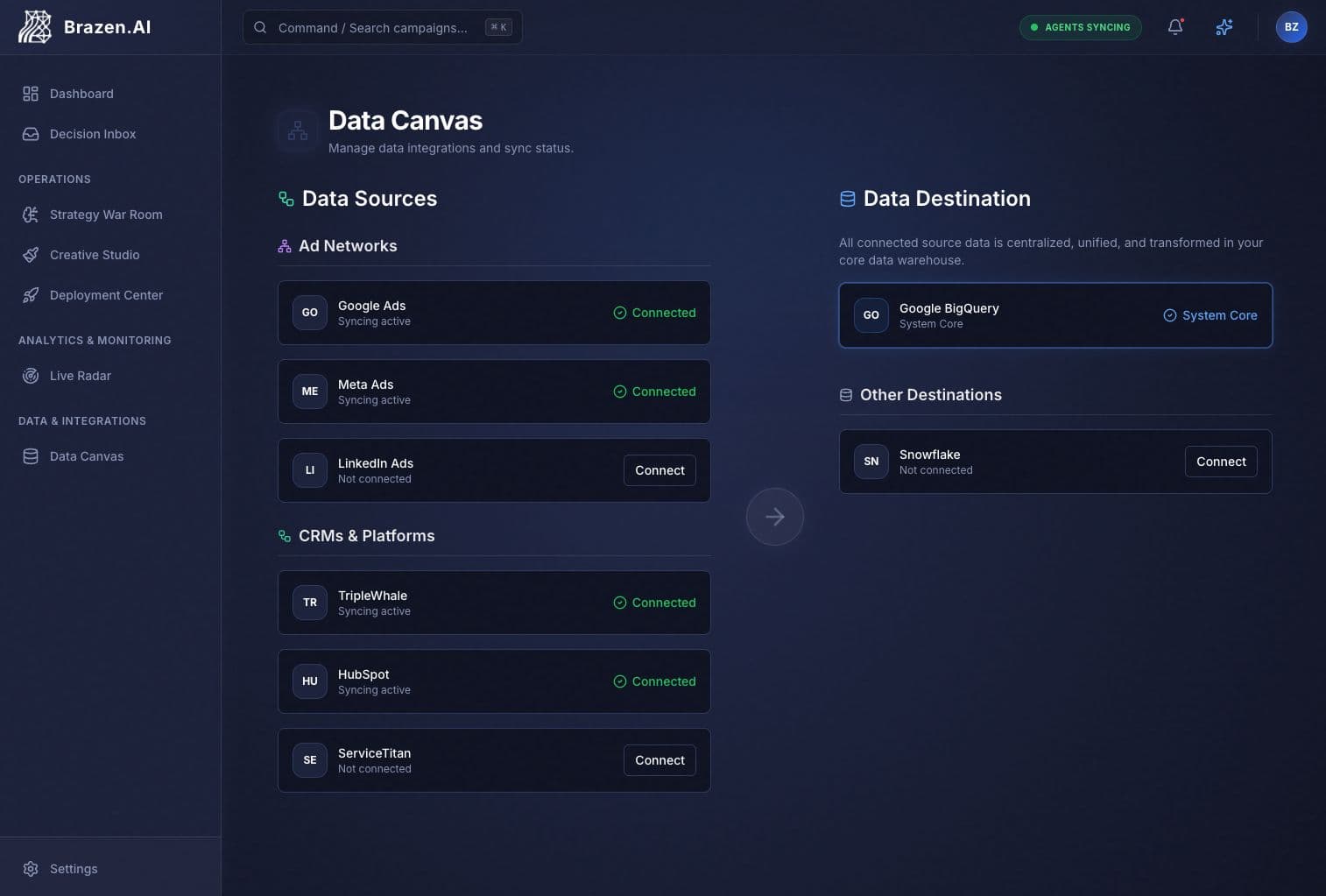Open the AI sparkles assistant icon
Viewport: 1326px width, 896px height.
[1224, 27]
